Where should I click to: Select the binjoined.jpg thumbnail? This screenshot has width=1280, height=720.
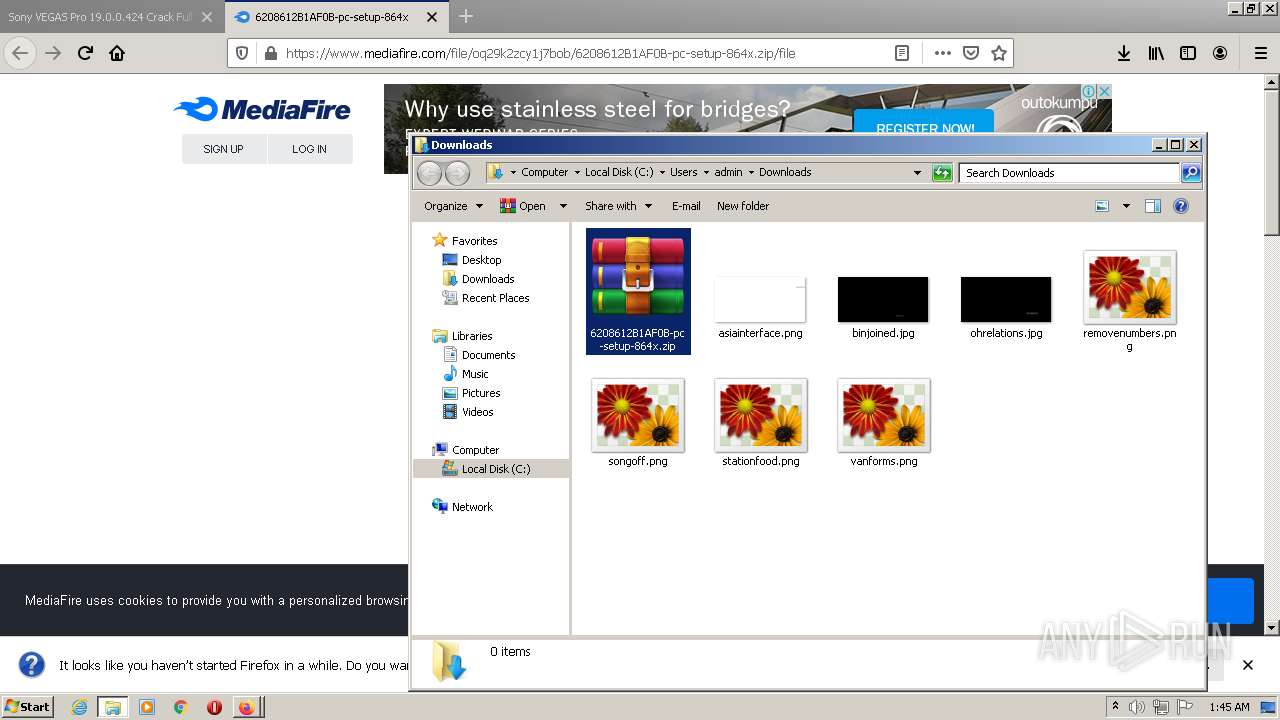point(883,300)
